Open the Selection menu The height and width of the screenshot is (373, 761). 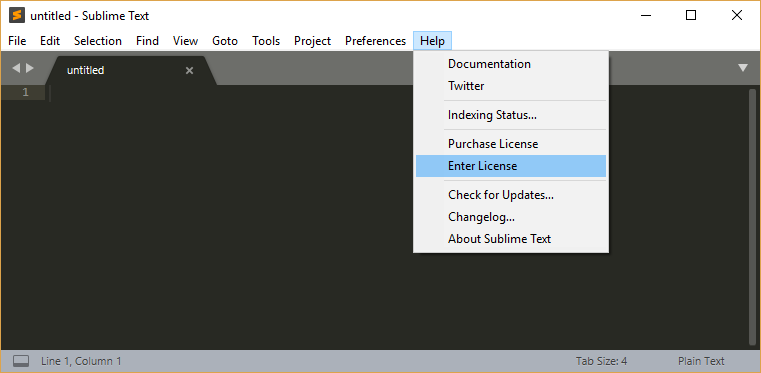98,41
